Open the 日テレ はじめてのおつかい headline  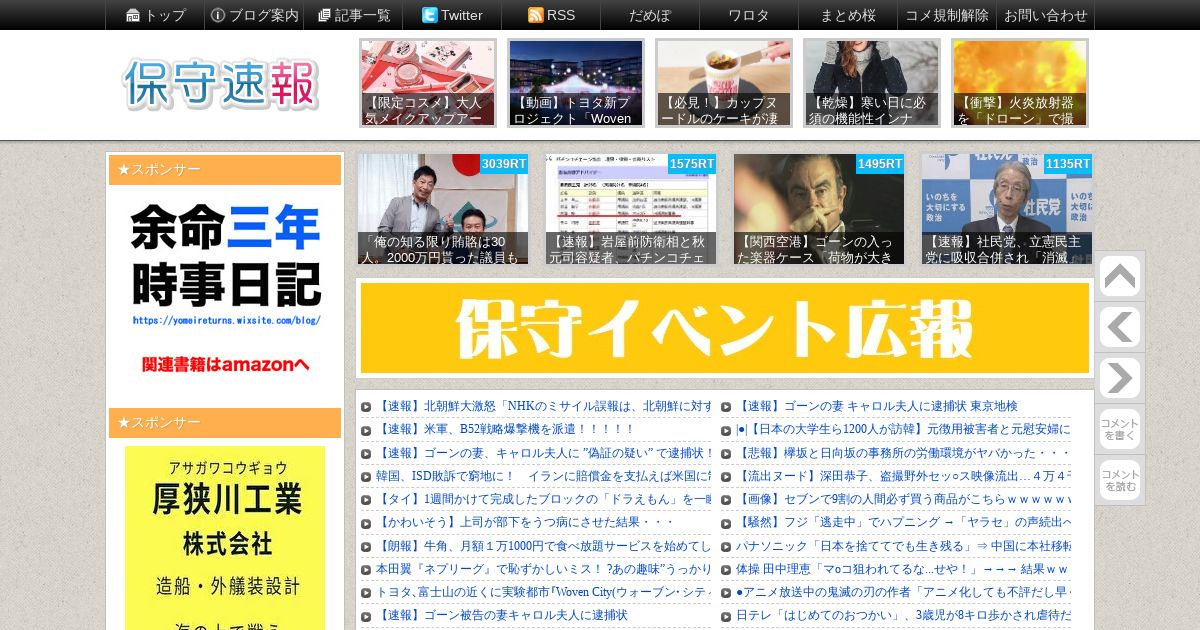[x=903, y=615]
